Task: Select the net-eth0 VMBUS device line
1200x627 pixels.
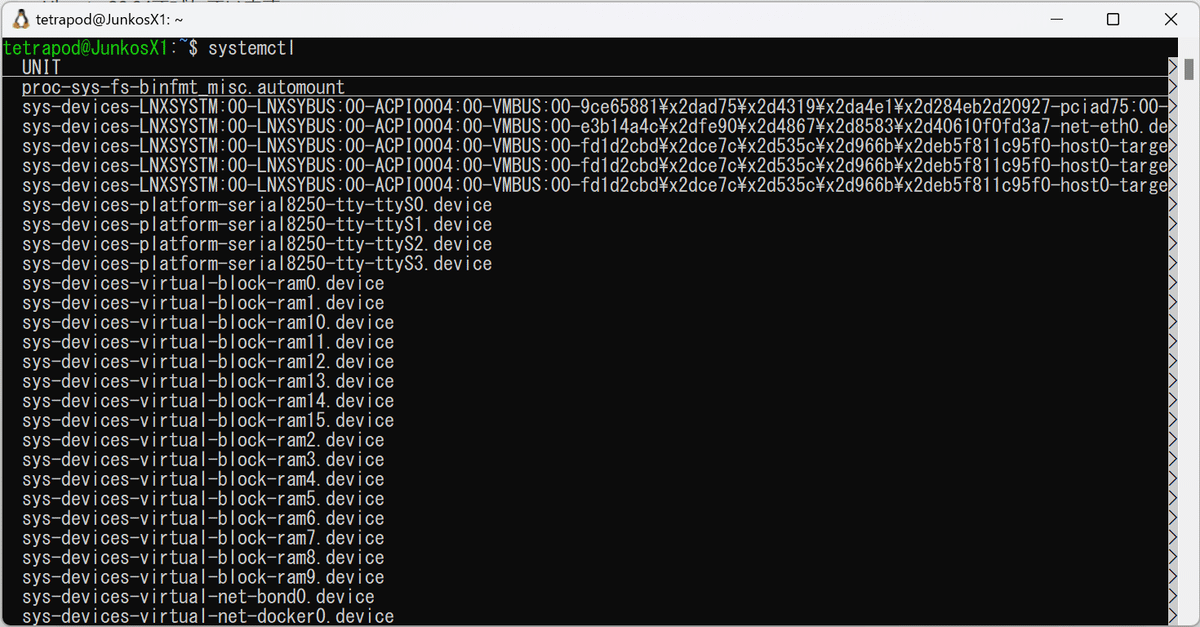Action: (400, 125)
